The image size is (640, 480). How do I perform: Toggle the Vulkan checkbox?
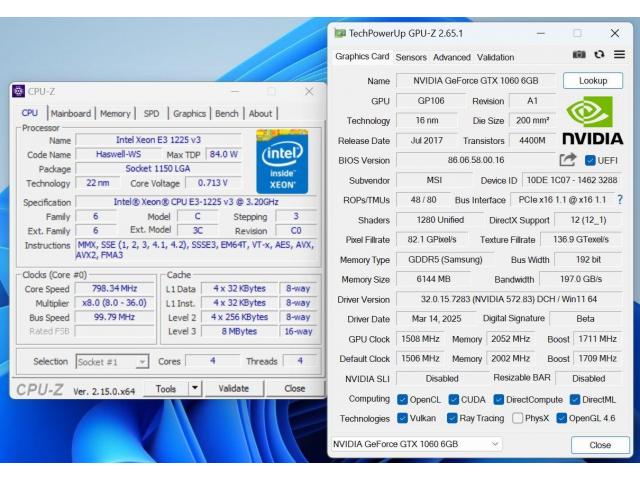(402, 418)
